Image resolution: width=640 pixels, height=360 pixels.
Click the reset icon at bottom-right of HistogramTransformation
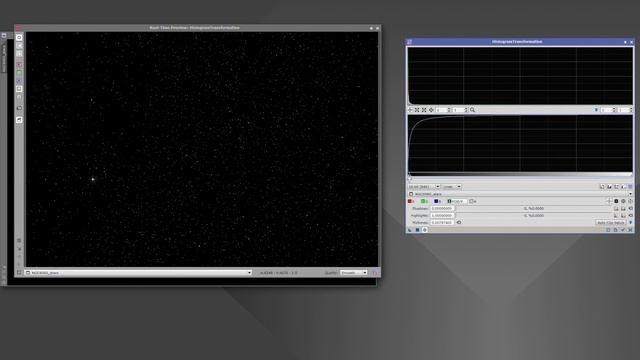tap(630, 230)
